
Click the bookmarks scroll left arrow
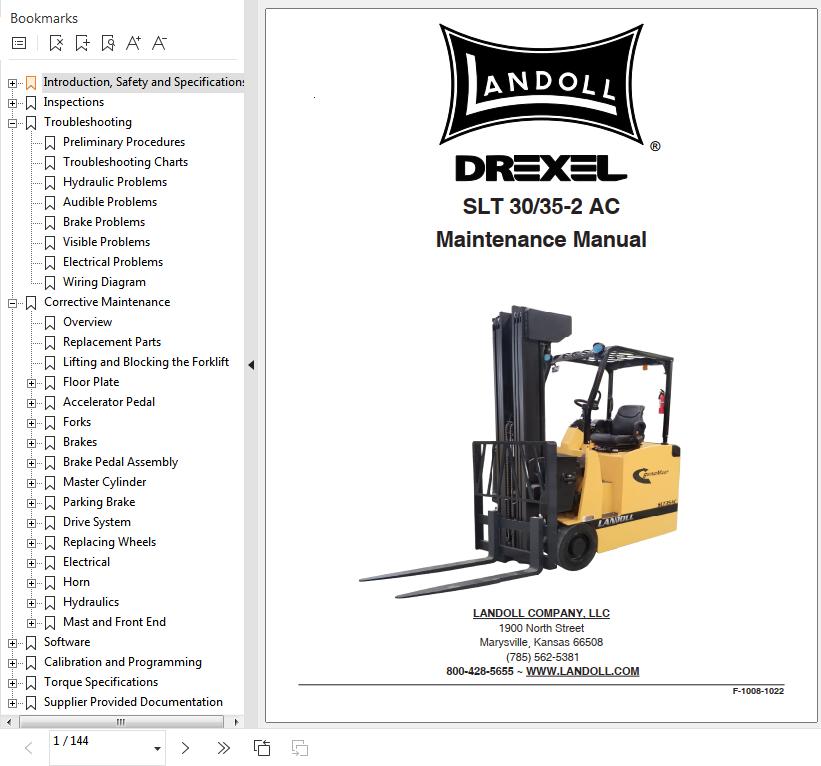tap(8, 722)
